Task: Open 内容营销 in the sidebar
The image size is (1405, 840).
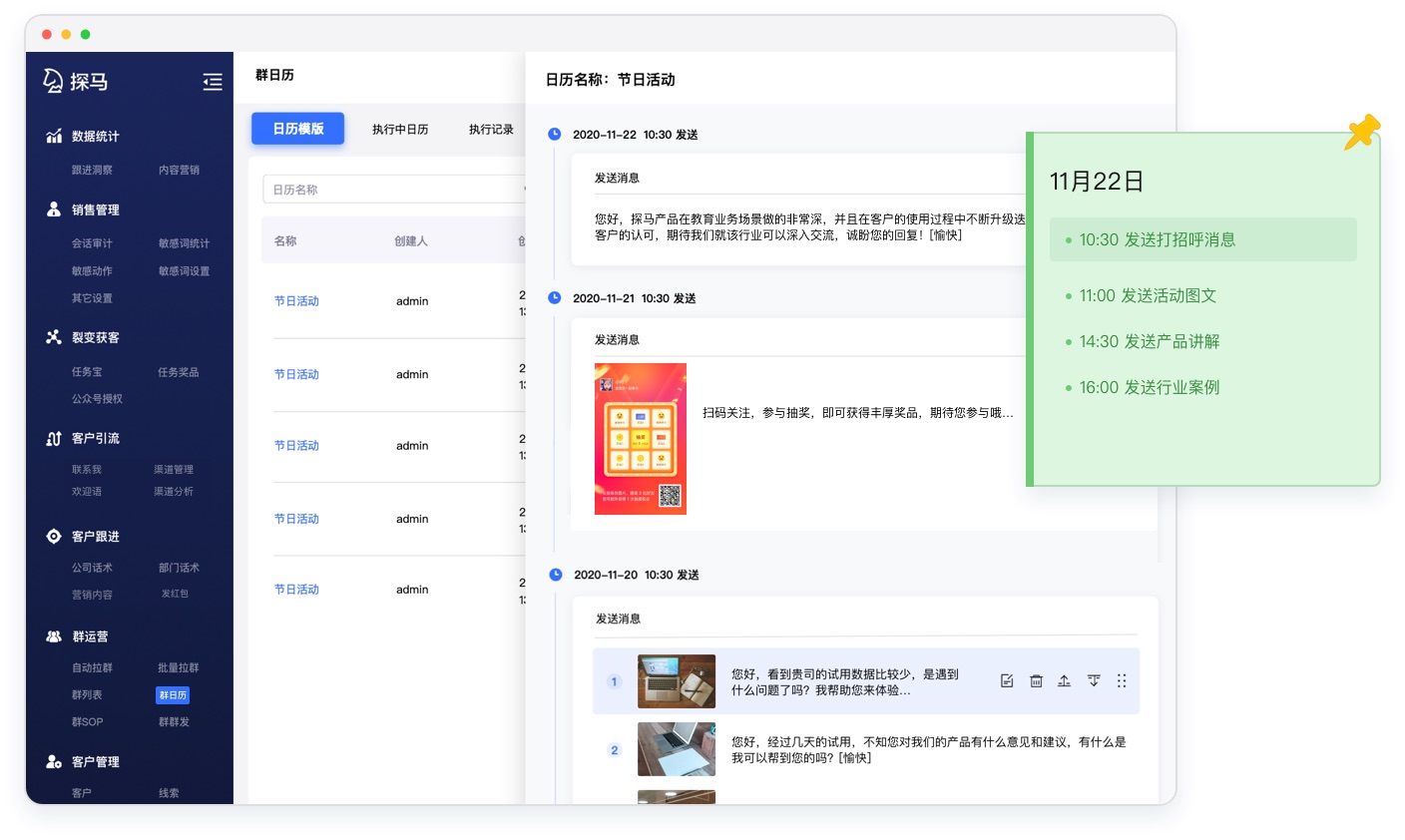Action: [x=179, y=170]
